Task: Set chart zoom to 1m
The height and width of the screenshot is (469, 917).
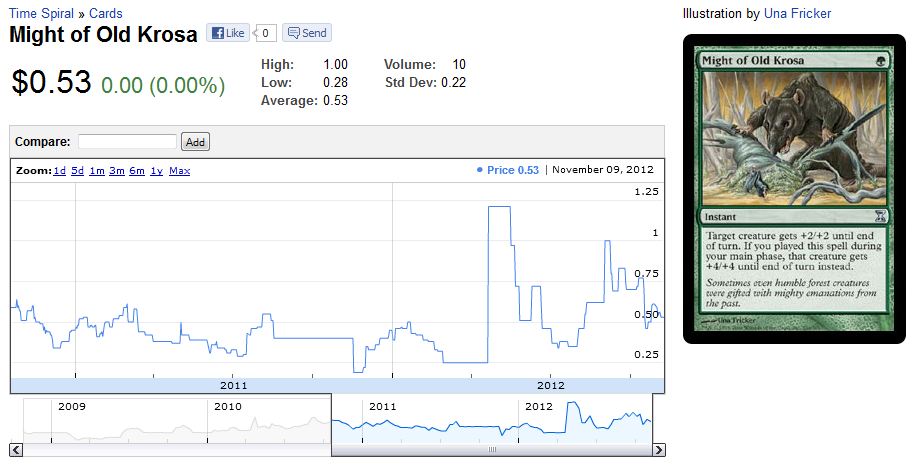Action: 97,171
